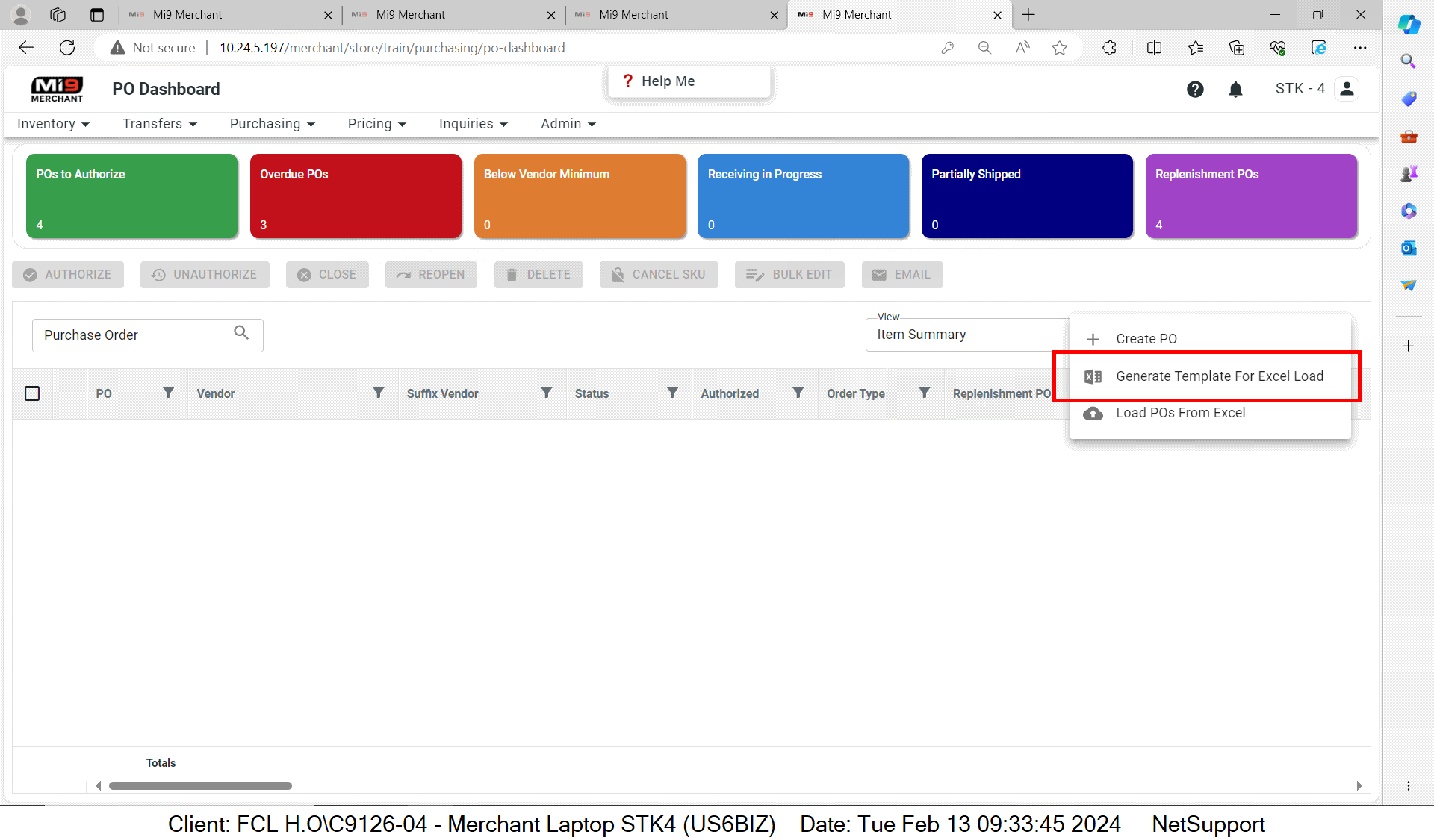Switch to the first Mi9 Merchant tab

pos(230,15)
